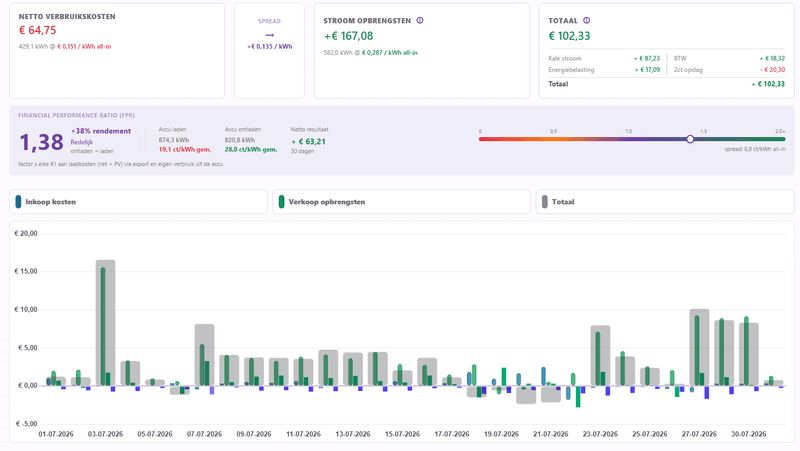This screenshot has width=800, height=451.
Task: Toggle the Verkoop opbrengsten chart series
Action: click(x=402, y=202)
